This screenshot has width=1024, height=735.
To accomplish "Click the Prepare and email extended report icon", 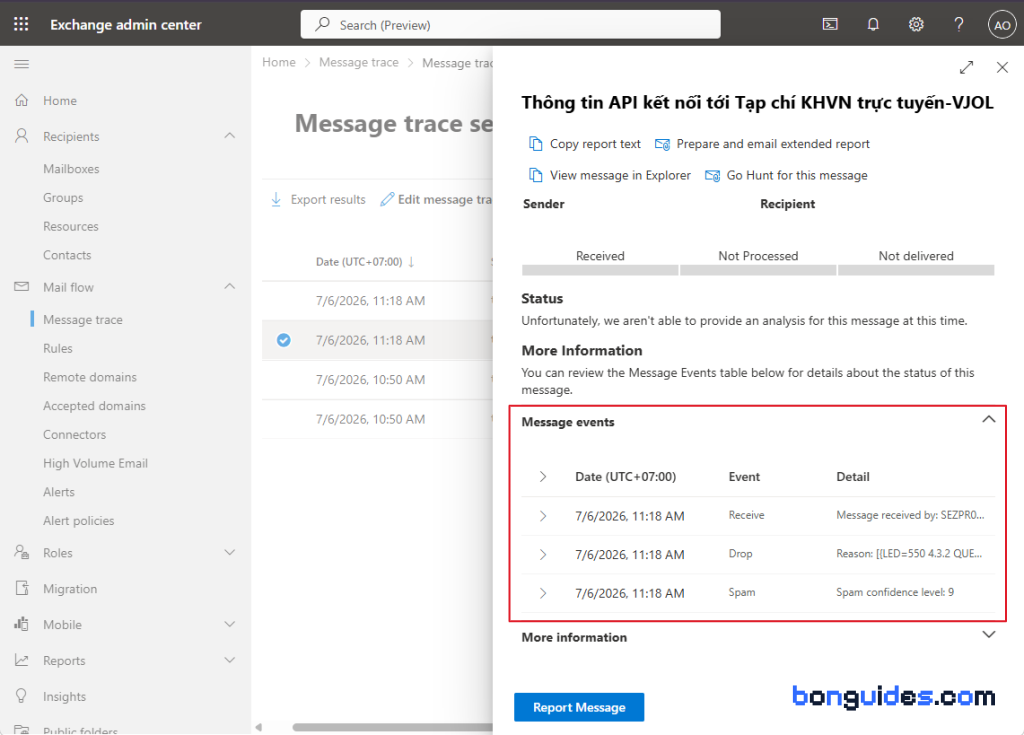I will click(662, 144).
